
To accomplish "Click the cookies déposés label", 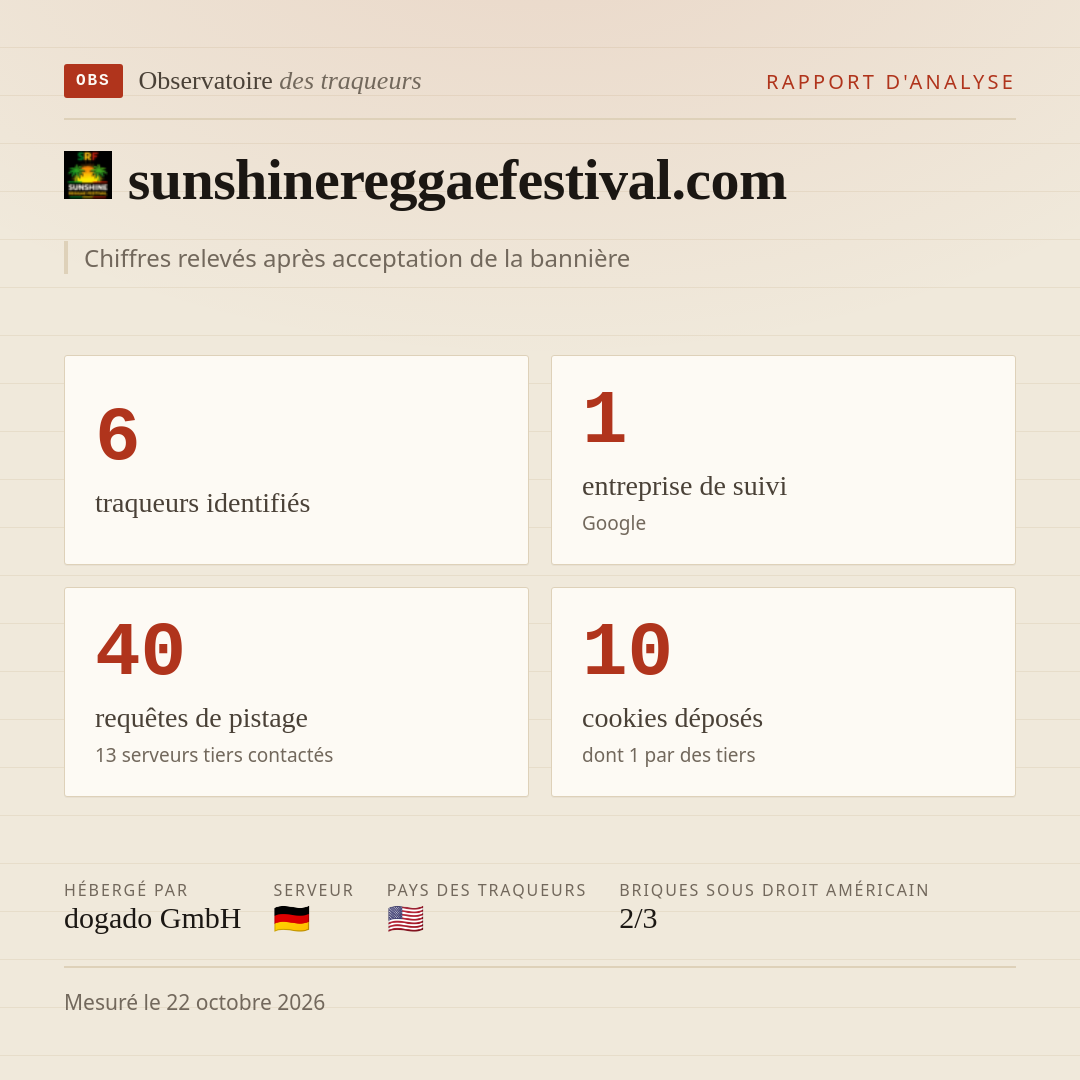I will [672, 718].
